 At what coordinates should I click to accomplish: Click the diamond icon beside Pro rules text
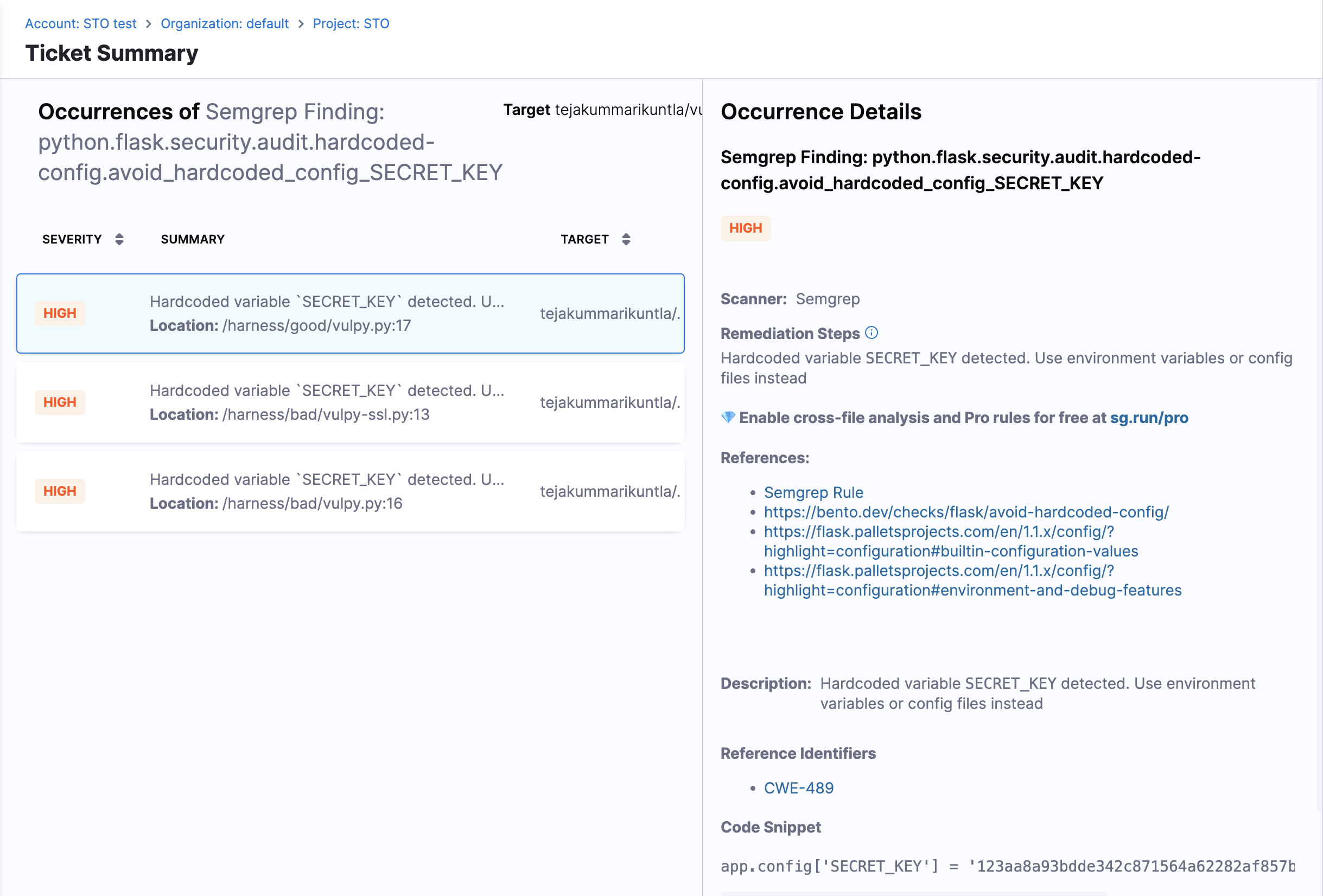tap(728, 417)
